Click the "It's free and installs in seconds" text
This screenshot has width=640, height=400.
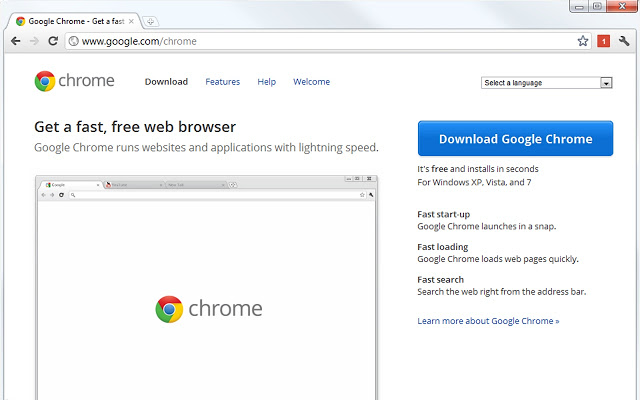click(x=478, y=169)
